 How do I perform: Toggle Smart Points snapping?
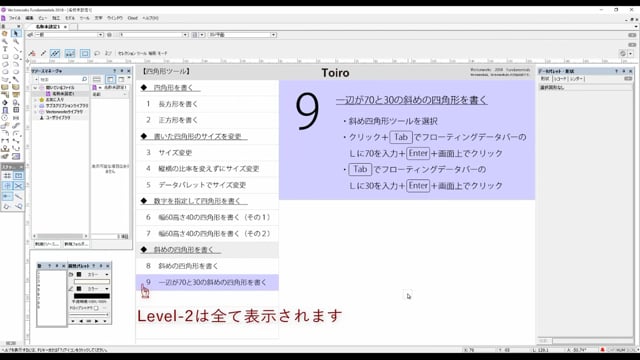(7, 196)
